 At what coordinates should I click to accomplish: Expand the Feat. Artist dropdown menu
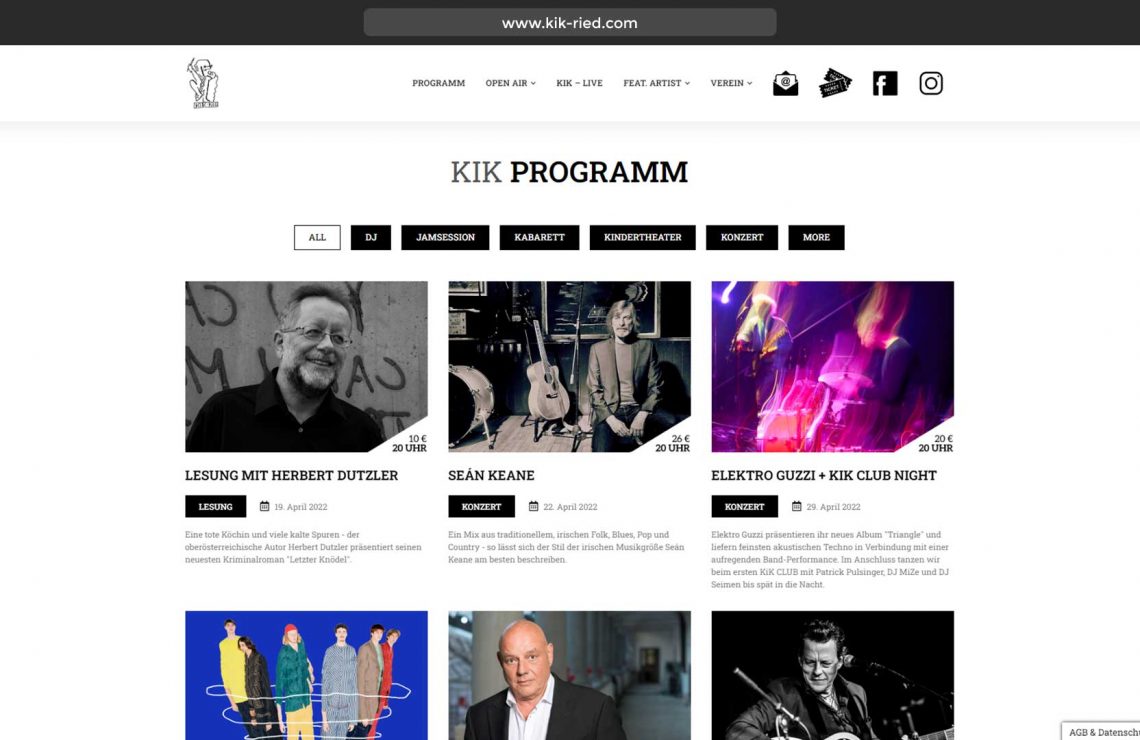click(657, 83)
